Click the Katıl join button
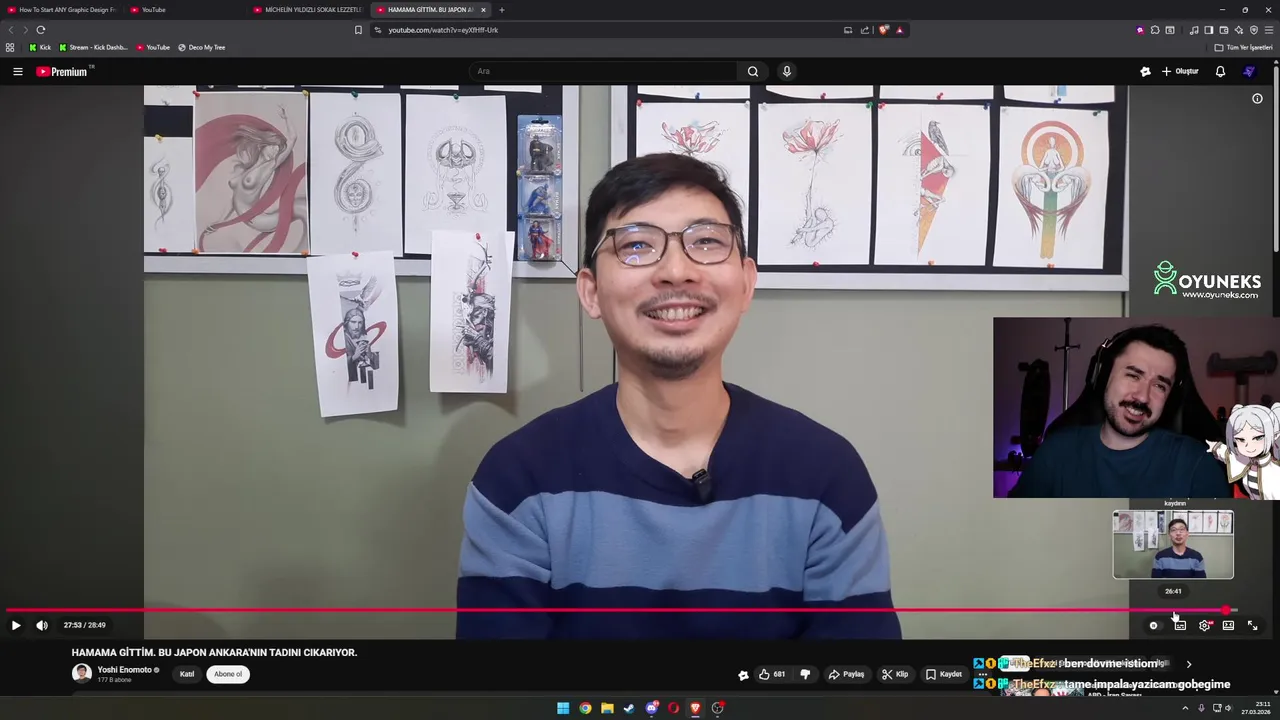The height and width of the screenshot is (720, 1280). tap(187, 674)
